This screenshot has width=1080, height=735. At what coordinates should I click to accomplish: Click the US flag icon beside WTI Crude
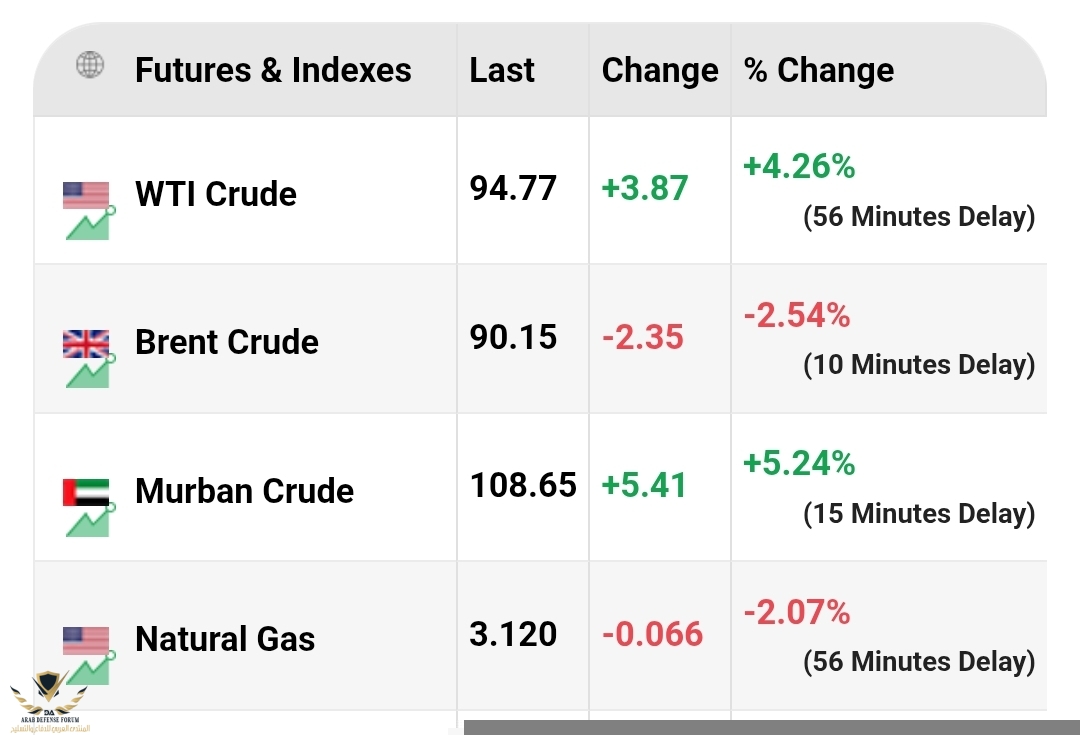click(86, 195)
